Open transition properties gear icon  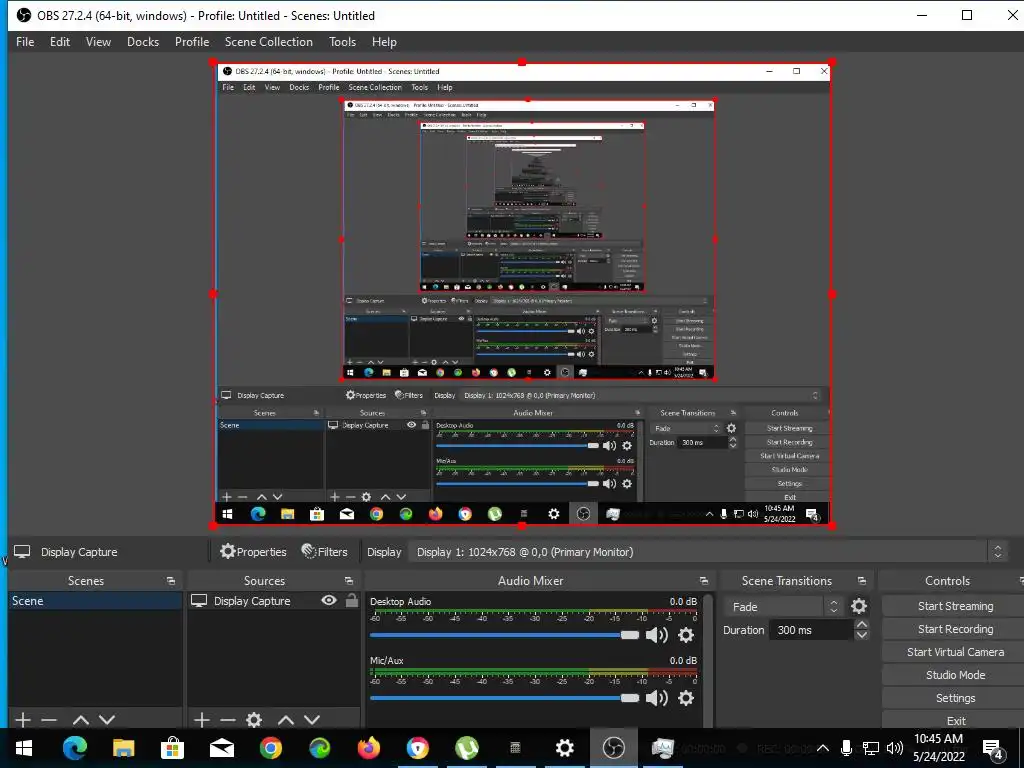(859, 607)
